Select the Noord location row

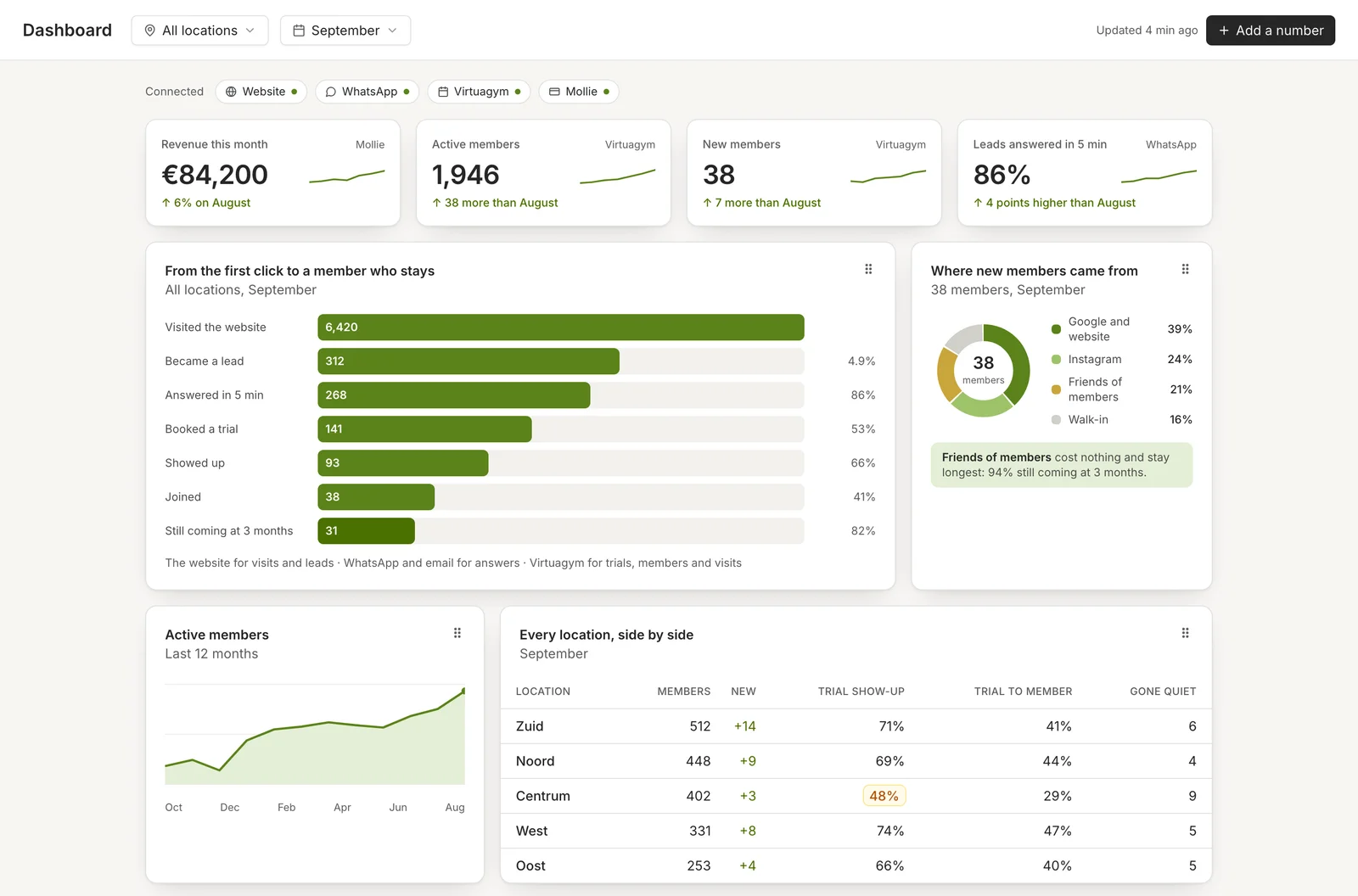(x=856, y=761)
